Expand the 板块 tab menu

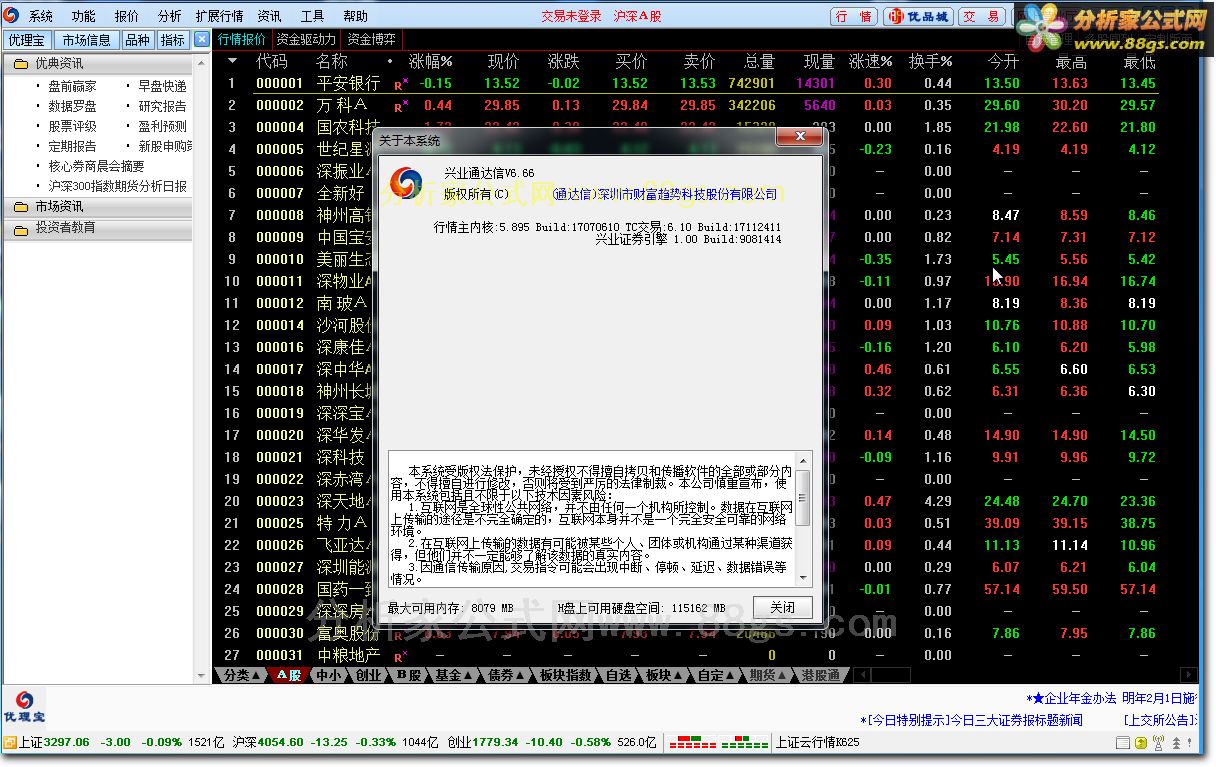click(663, 675)
